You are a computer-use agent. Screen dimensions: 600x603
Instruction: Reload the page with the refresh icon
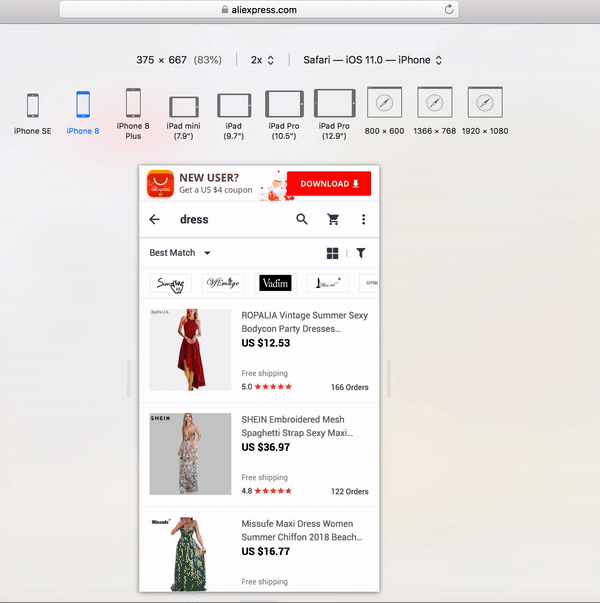click(449, 9)
